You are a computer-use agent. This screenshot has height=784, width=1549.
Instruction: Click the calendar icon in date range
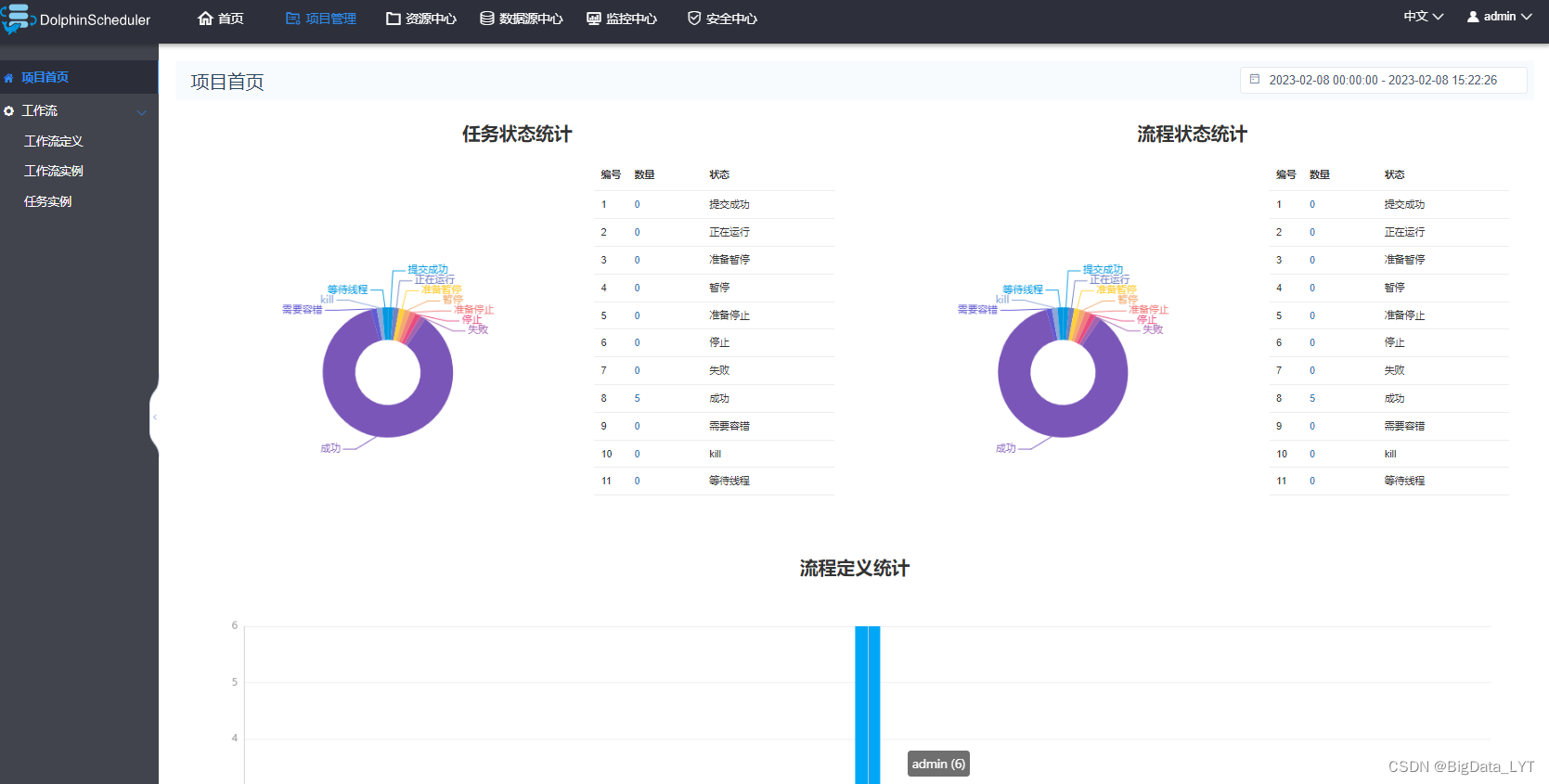[1255, 80]
